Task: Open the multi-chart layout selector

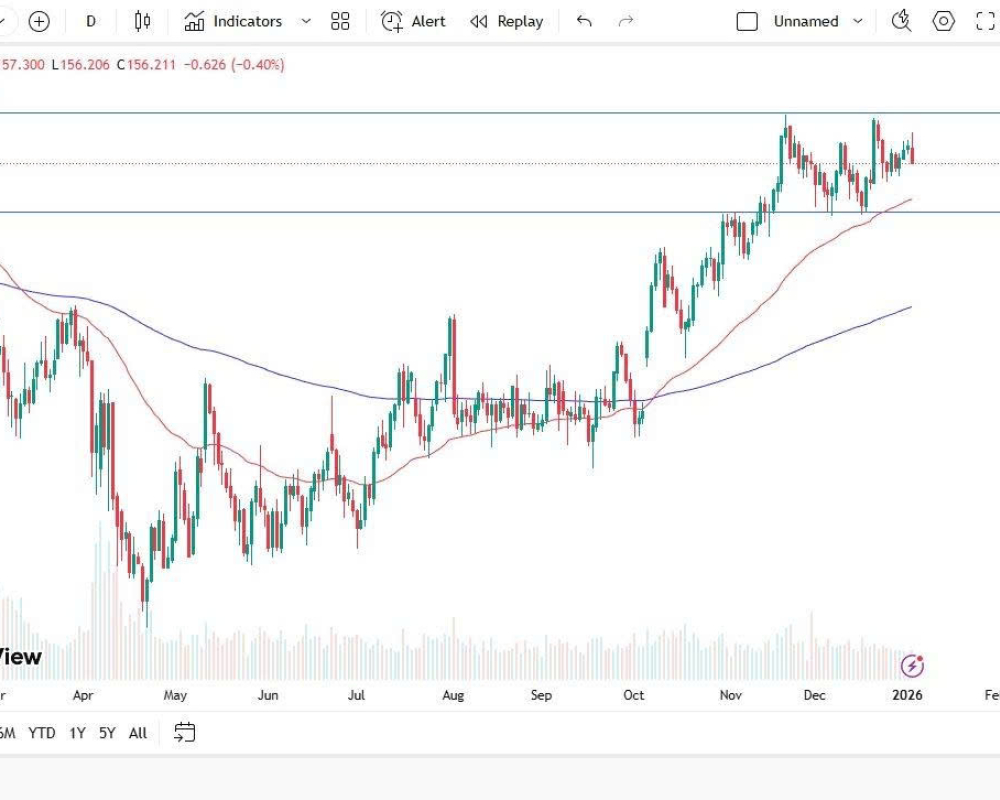Action: pos(339,20)
